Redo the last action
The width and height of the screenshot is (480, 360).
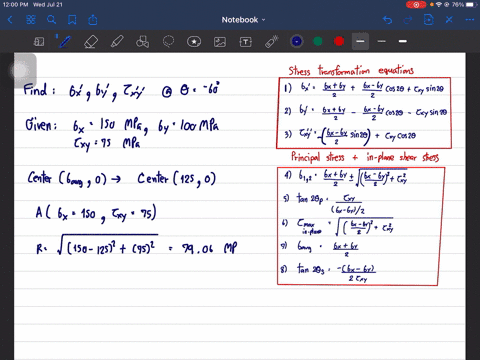(x=408, y=20)
